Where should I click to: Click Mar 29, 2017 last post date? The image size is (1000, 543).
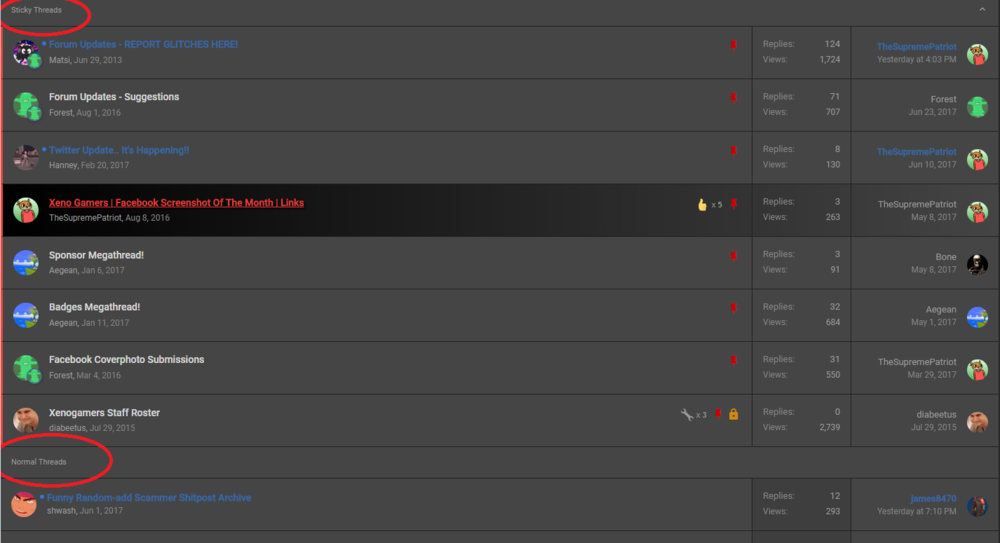[x=932, y=375]
